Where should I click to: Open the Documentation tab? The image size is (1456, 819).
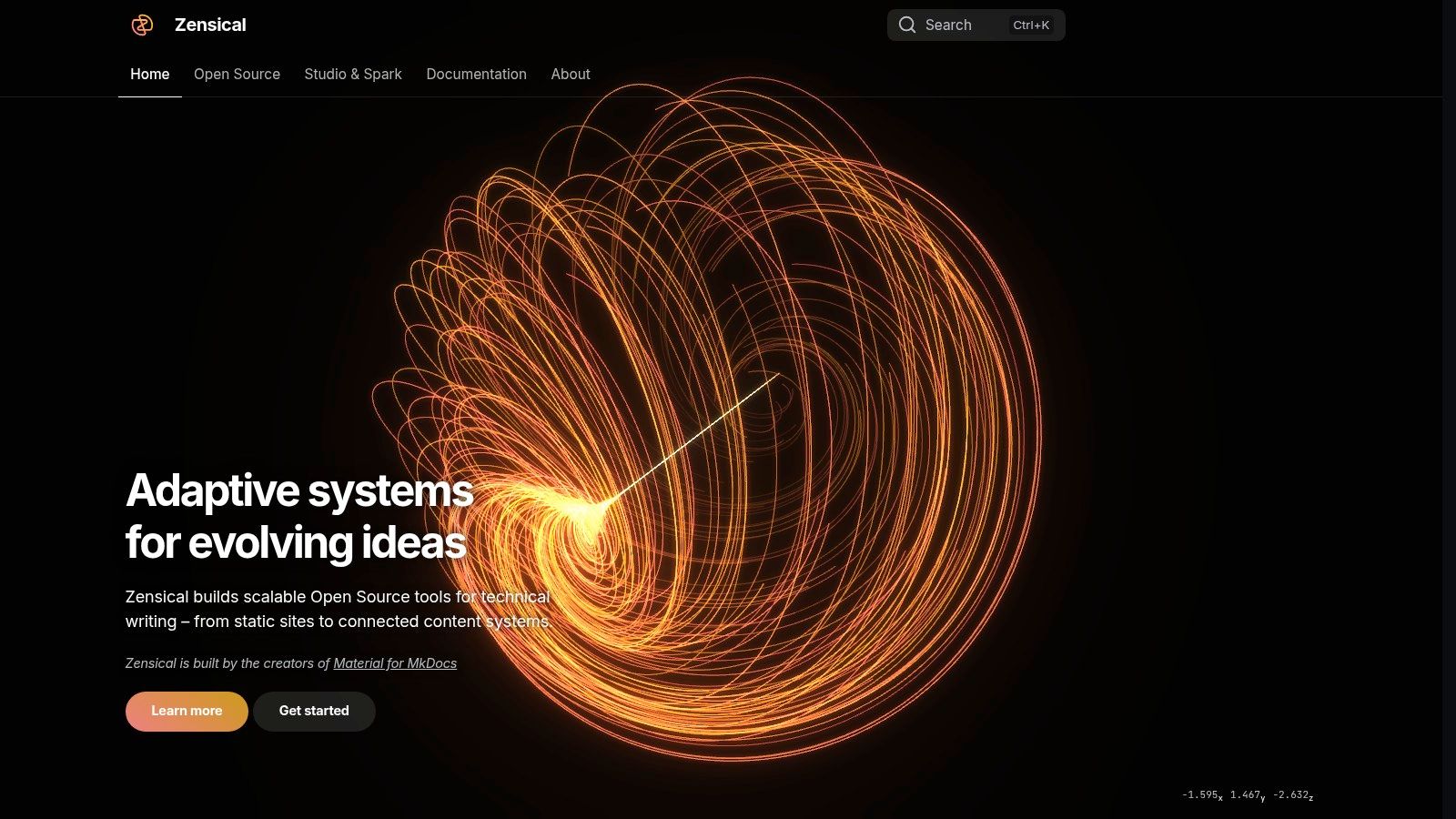(477, 74)
